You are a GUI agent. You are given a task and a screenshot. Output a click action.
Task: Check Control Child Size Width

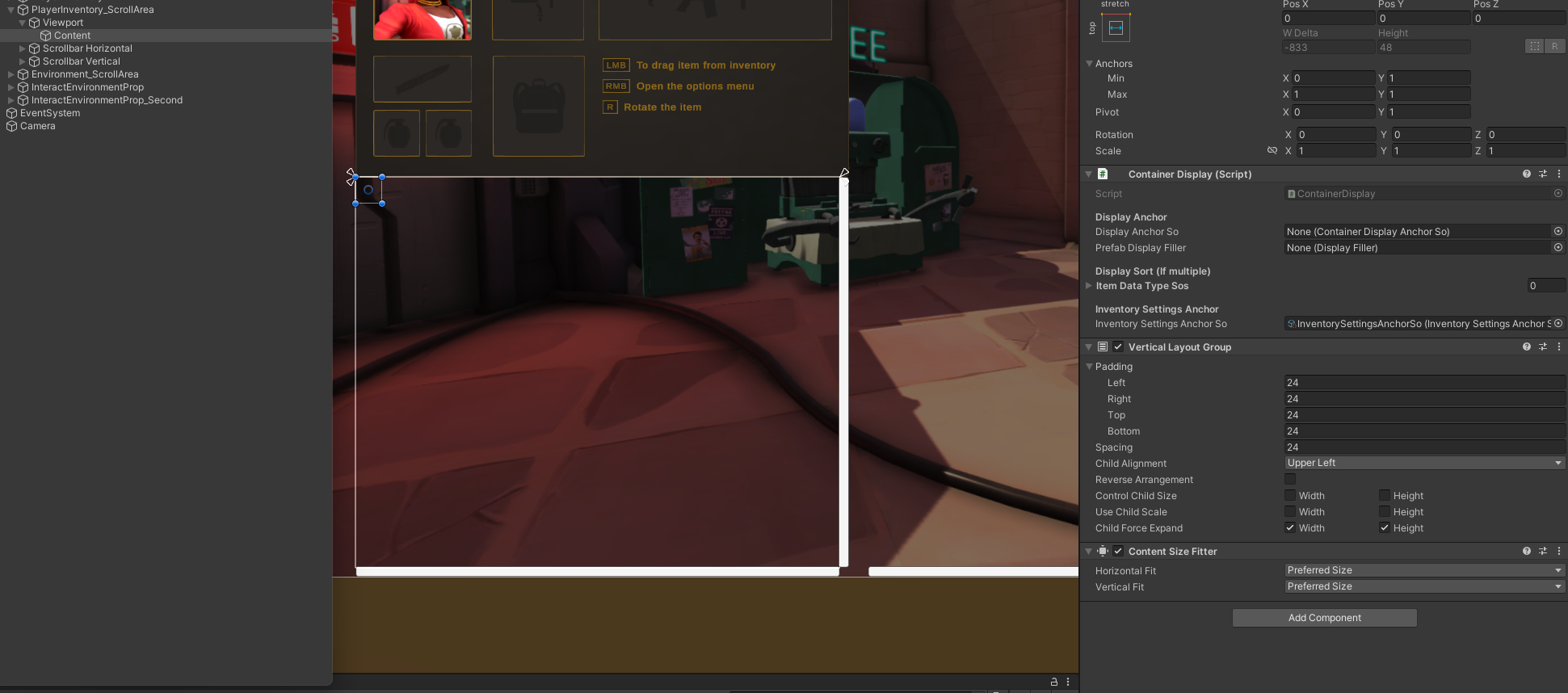coord(1290,496)
